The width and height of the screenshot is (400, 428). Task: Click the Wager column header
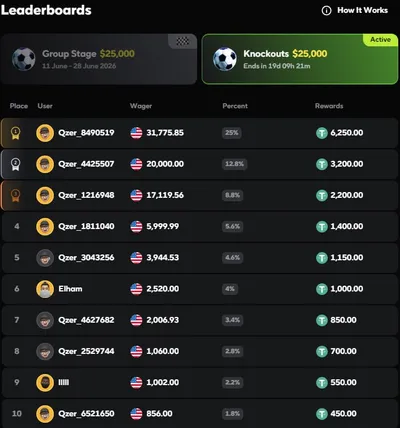click(x=141, y=106)
